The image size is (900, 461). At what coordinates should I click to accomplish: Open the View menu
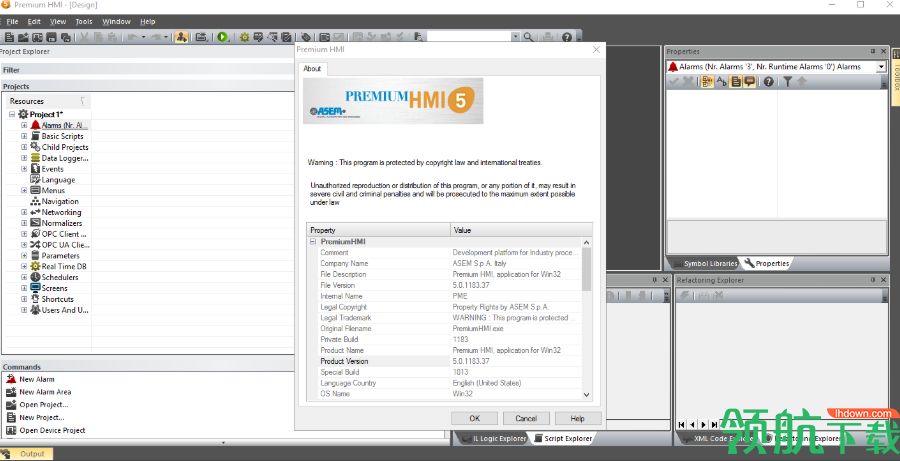(58, 21)
